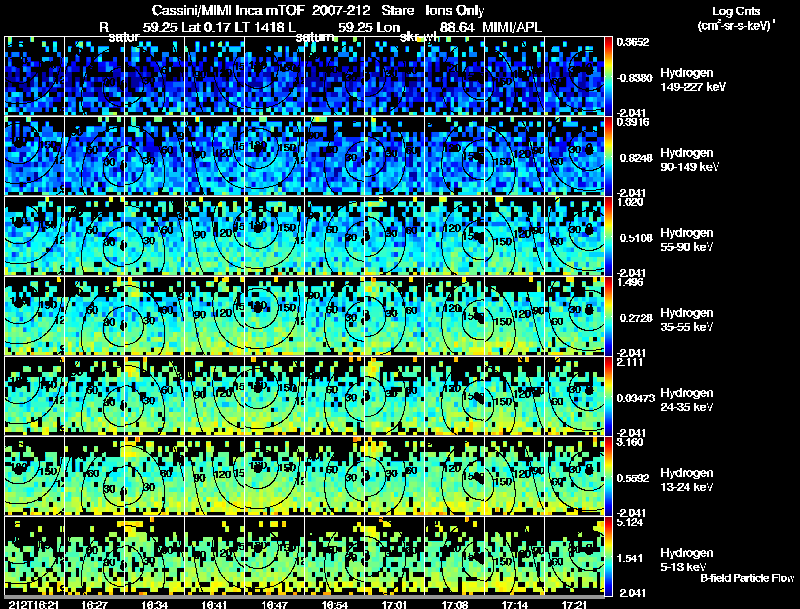Open the 149-227 keV panel above 17:21
The width and height of the screenshot is (800, 609).
coord(574,76)
